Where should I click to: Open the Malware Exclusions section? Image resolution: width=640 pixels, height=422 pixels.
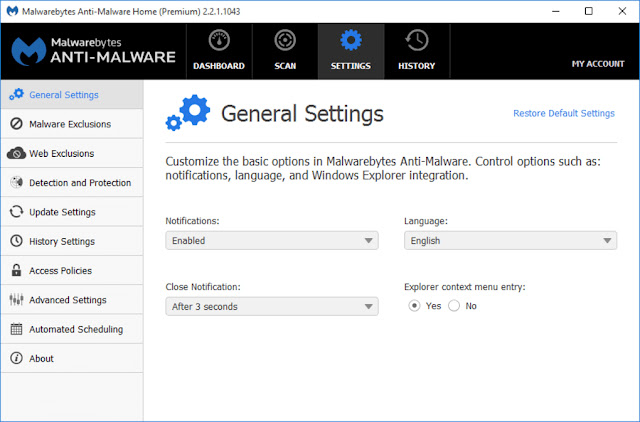coord(70,124)
